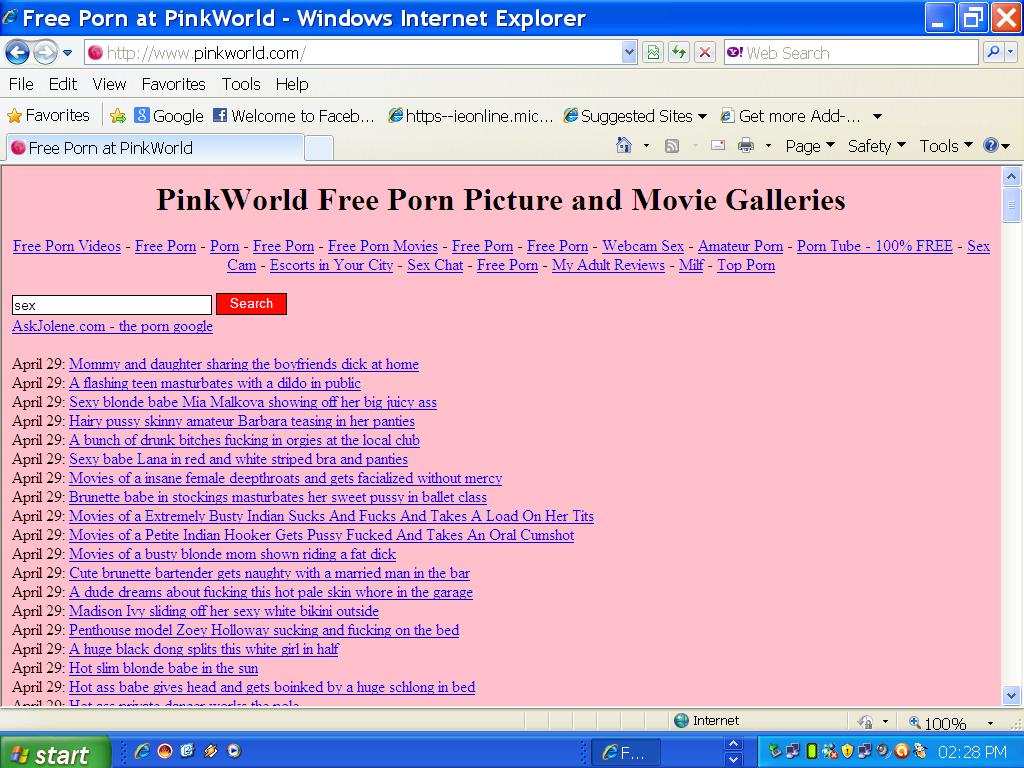Open the Welcome to Facebook favorite
The width and height of the screenshot is (1024, 768).
point(294,116)
